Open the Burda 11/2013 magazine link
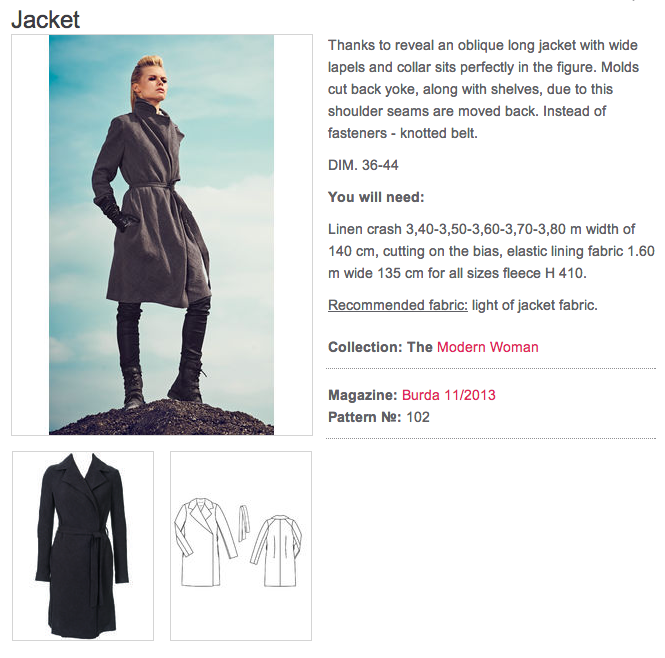Viewport: 665px width, 658px height. pos(448,395)
